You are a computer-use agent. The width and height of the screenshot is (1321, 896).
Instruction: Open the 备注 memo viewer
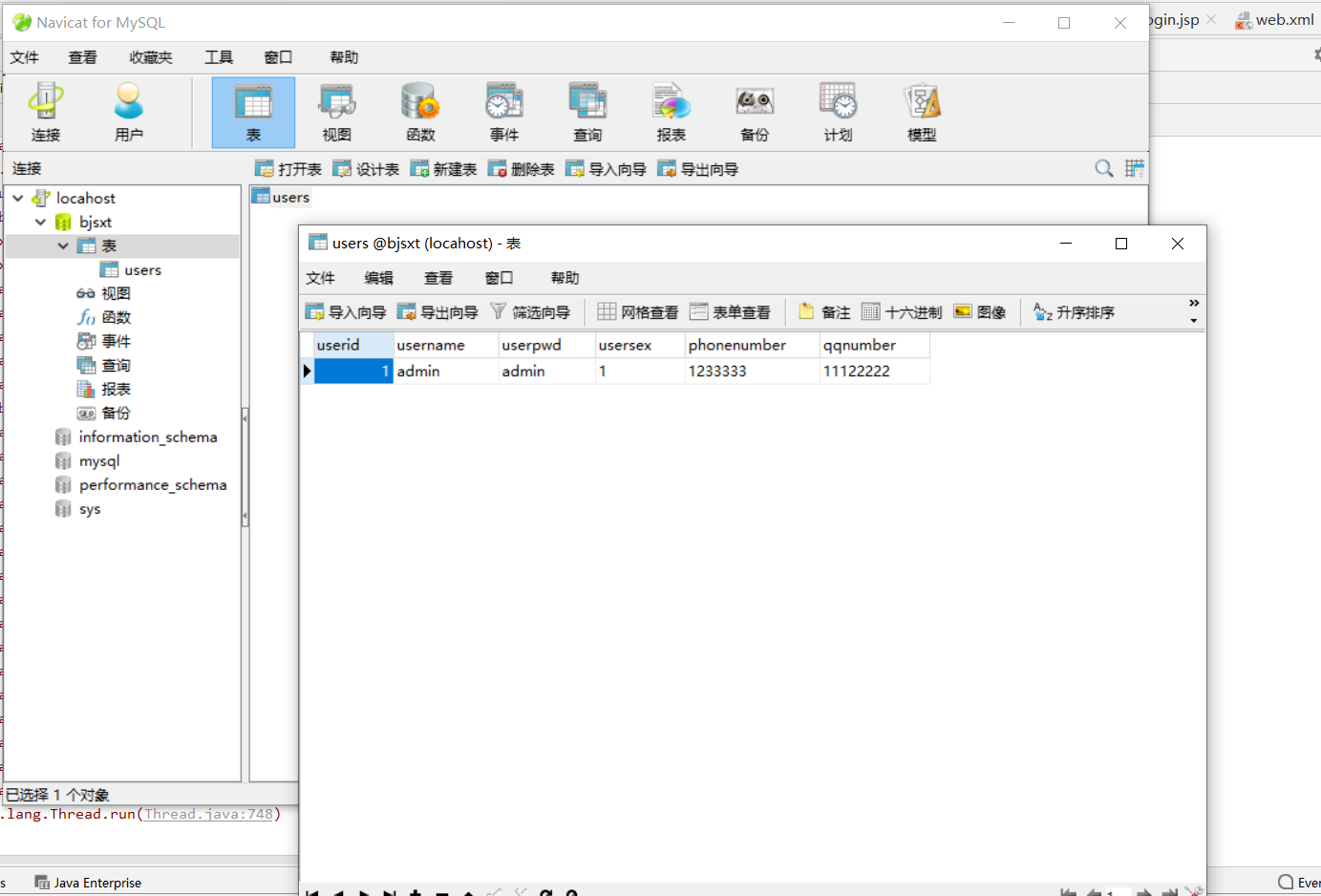[824, 312]
